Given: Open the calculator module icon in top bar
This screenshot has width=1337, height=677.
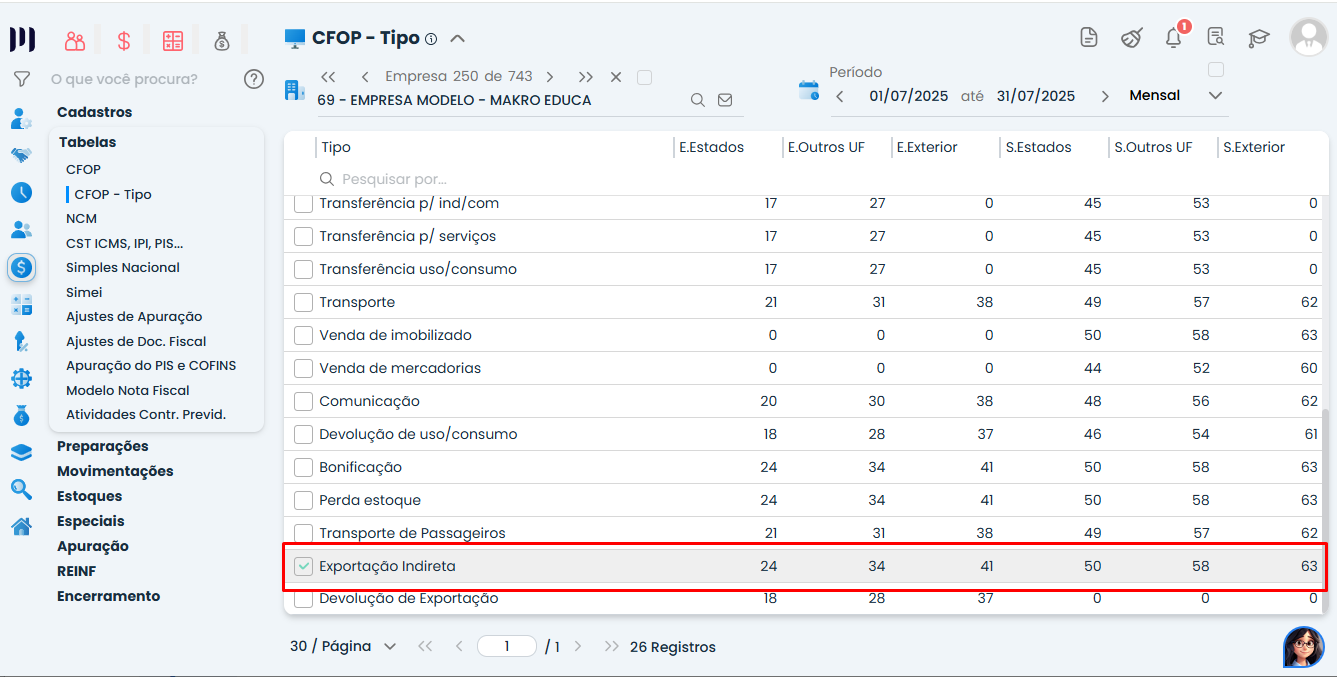Looking at the screenshot, I should [173, 41].
